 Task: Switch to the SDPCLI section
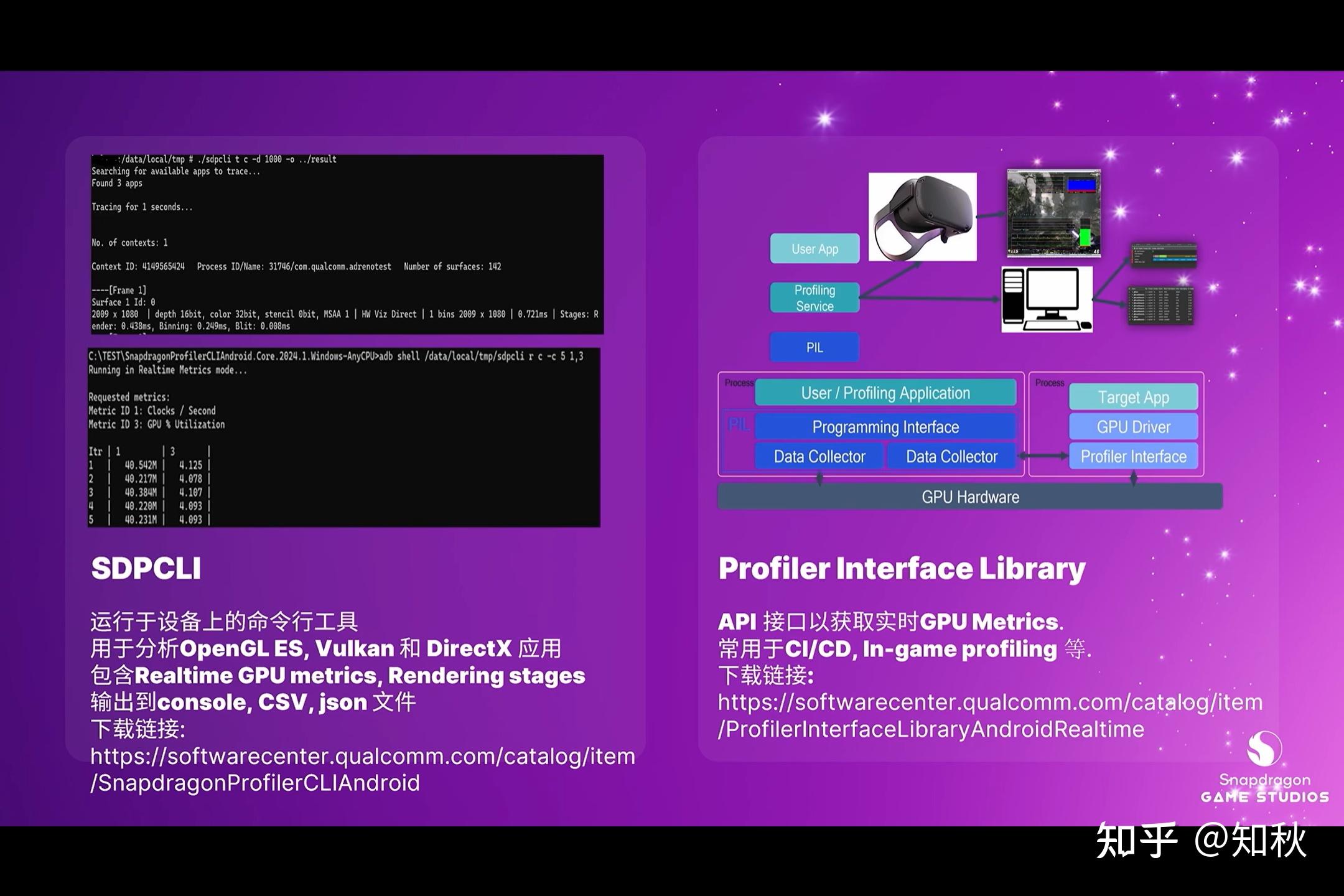pyautogui.click(x=146, y=567)
